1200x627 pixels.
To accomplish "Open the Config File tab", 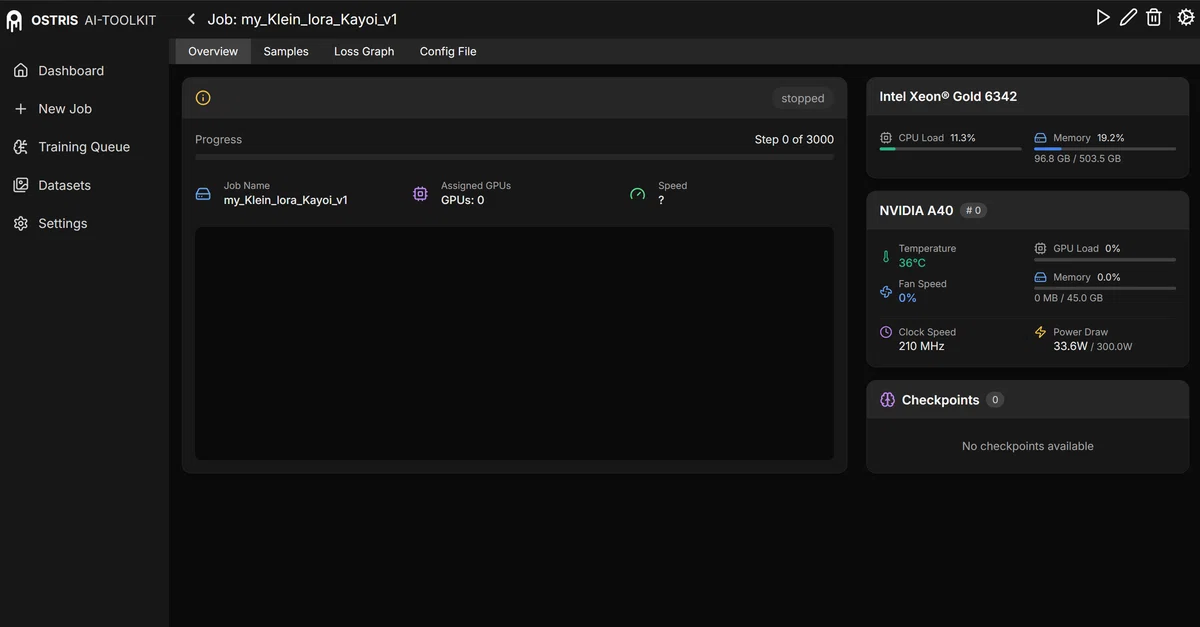I will (448, 51).
